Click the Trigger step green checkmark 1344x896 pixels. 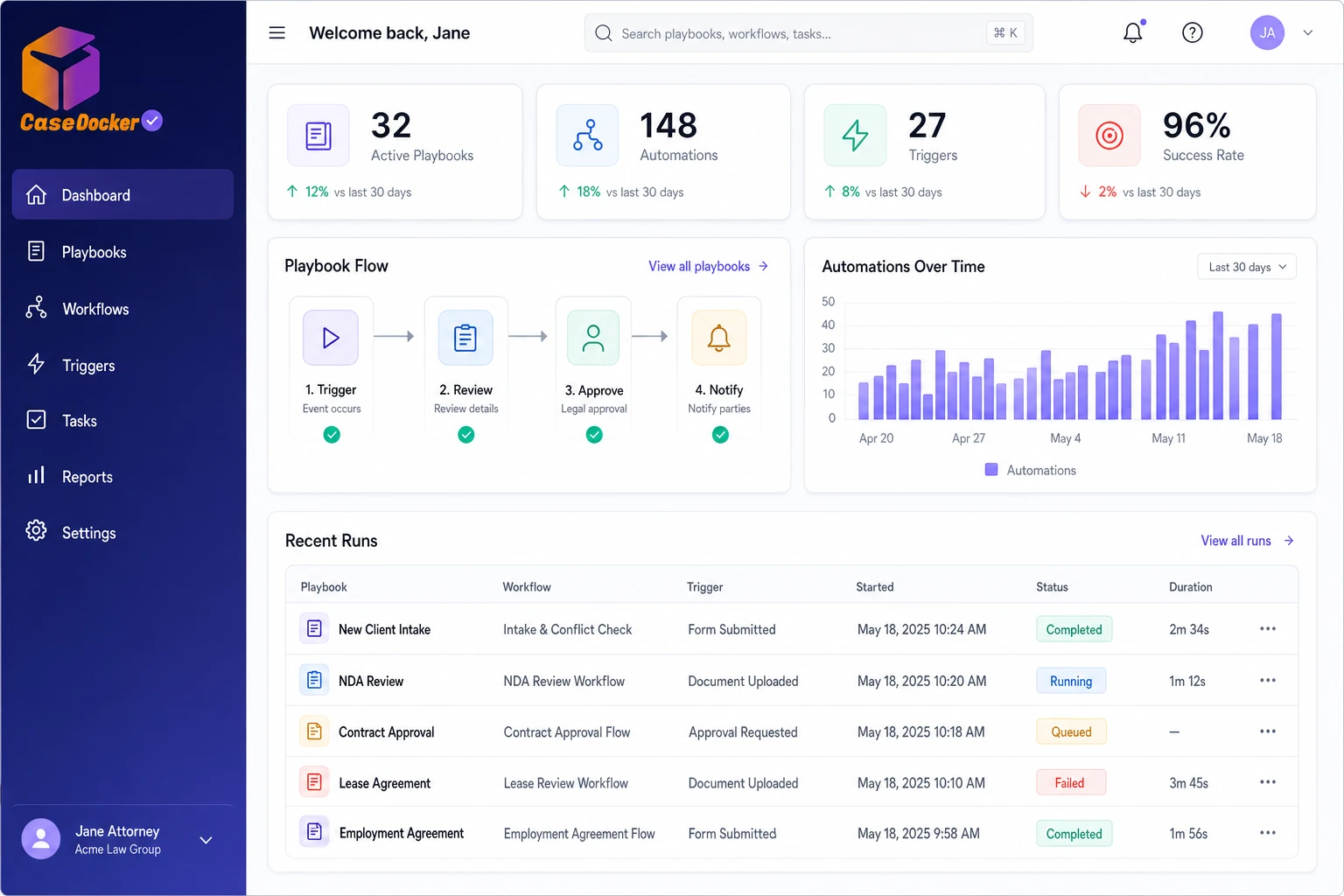pos(332,435)
